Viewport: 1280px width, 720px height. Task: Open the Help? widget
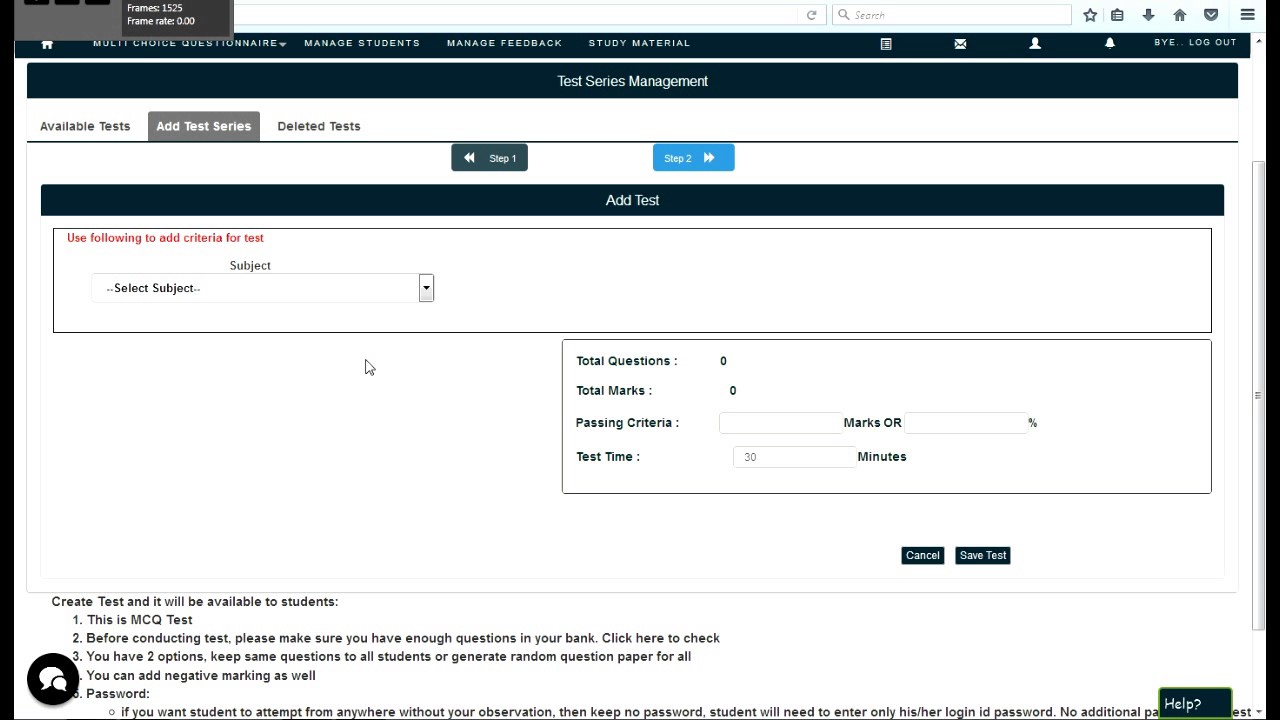[x=1195, y=704]
